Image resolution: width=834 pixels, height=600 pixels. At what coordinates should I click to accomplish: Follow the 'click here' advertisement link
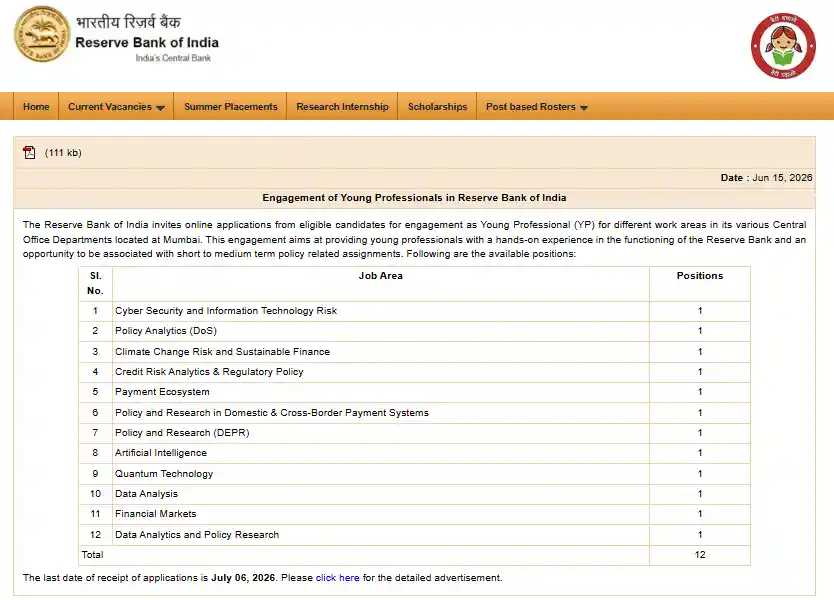click(x=337, y=578)
